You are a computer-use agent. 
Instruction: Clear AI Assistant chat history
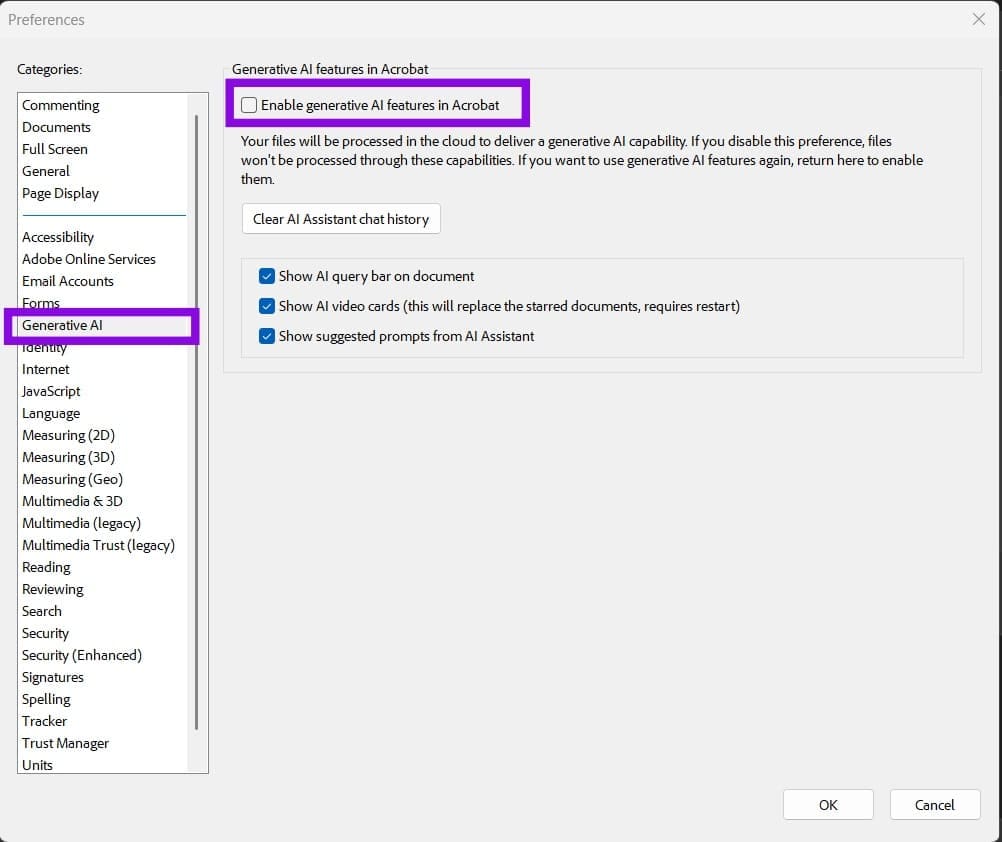pyautogui.click(x=341, y=219)
